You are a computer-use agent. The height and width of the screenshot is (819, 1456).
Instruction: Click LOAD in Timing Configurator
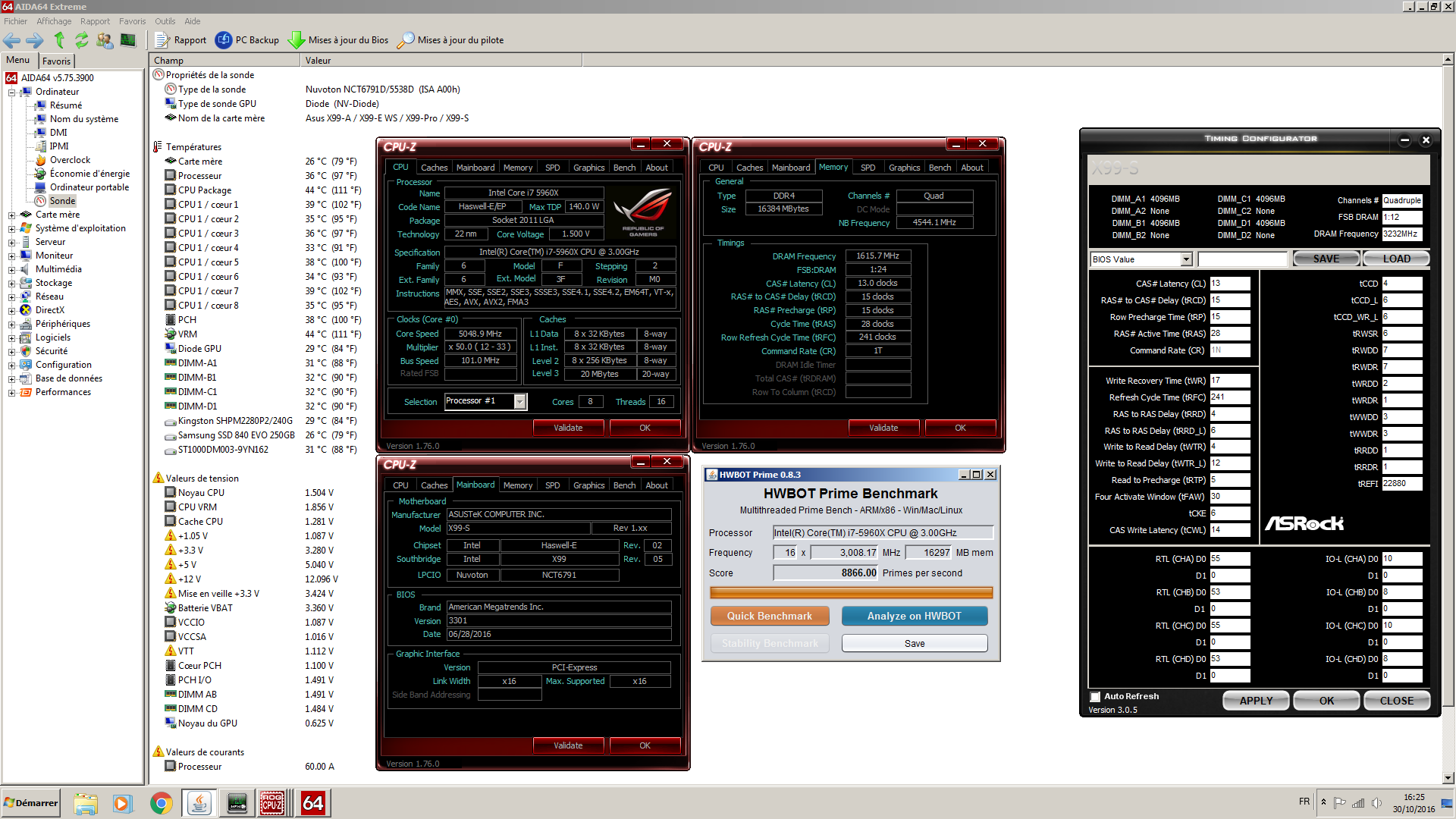click(x=1396, y=259)
